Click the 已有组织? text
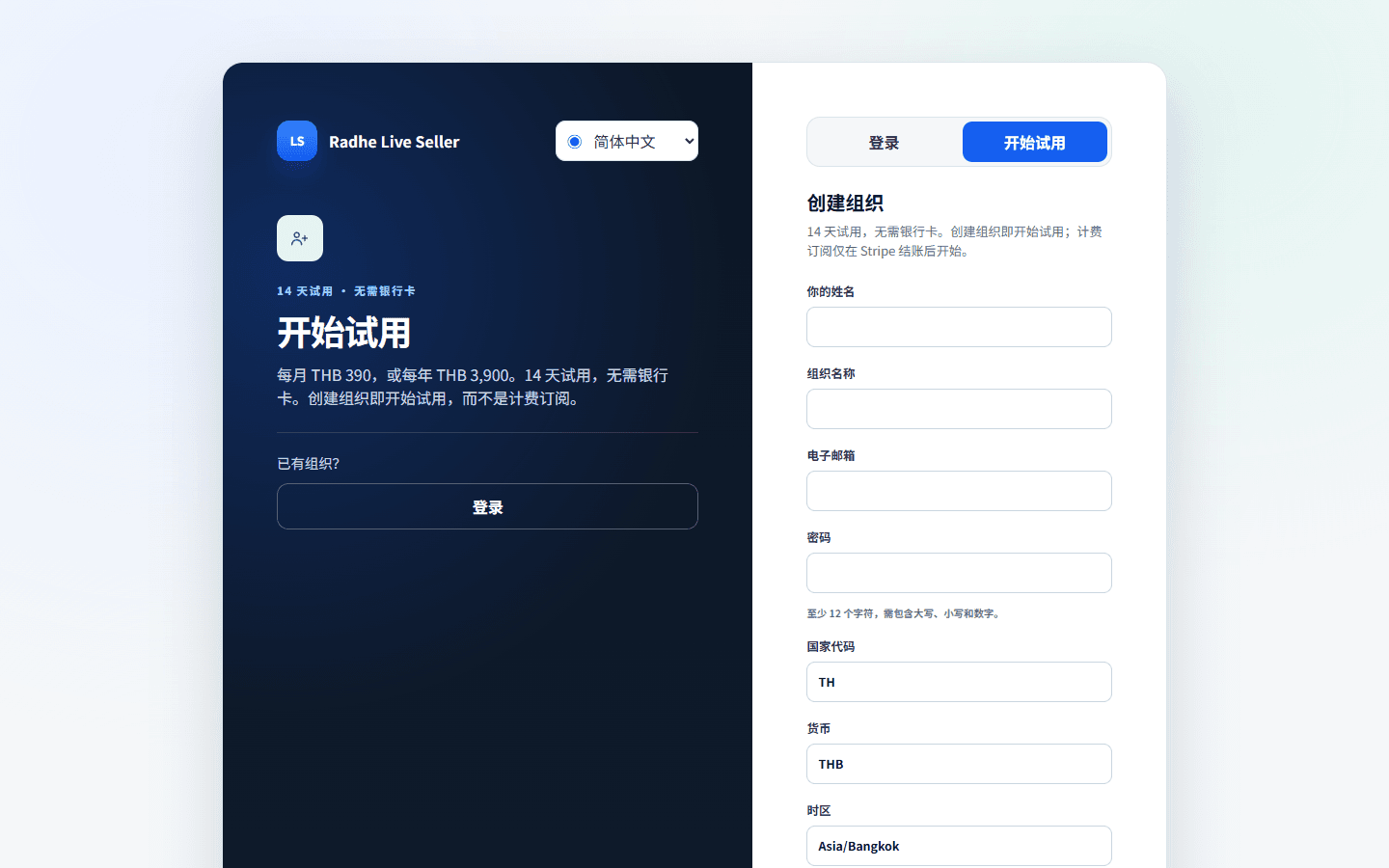 [x=308, y=464]
